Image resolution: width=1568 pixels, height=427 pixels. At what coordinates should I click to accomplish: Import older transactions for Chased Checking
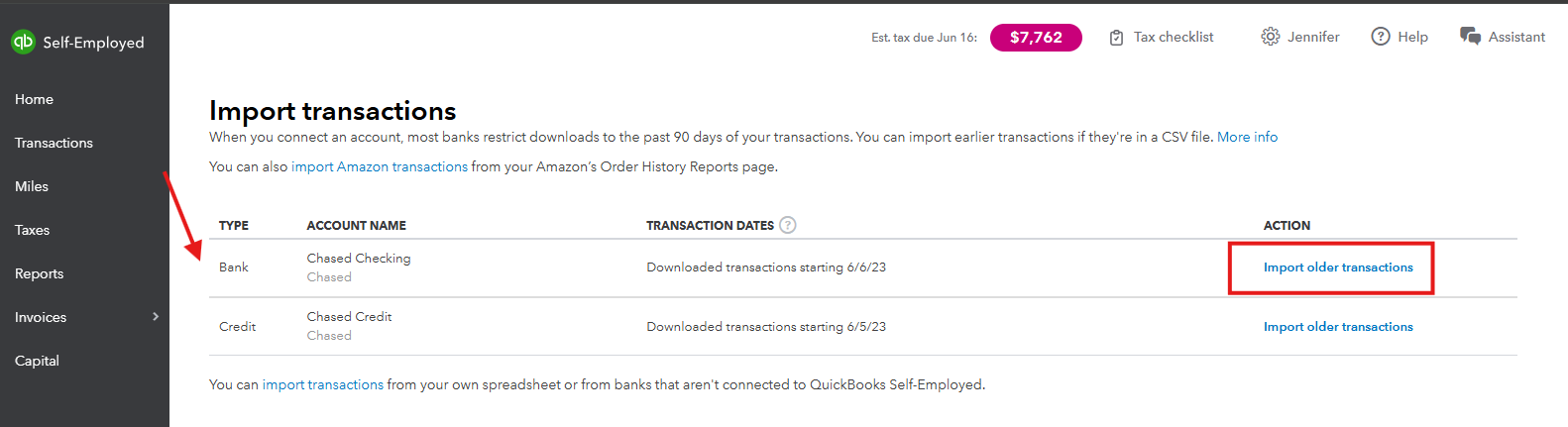click(x=1338, y=267)
